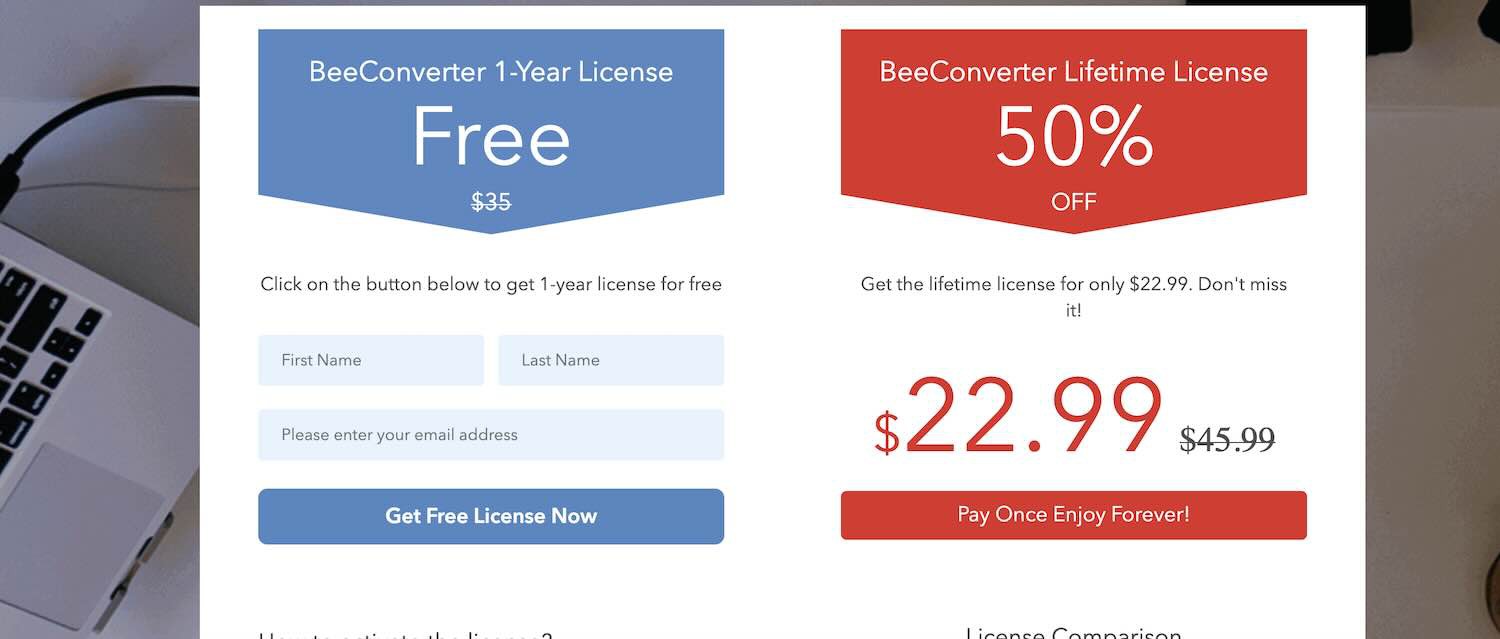The image size is (1500, 639).
Task: Click the crossed-out $35 price
Action: (x=491, y=202)
